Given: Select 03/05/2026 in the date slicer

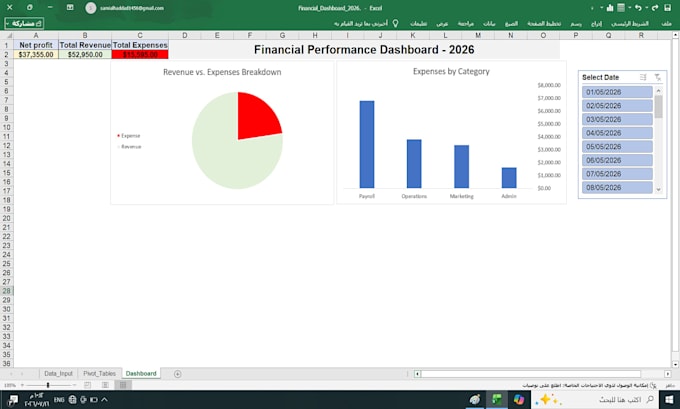Looking at the screenshot, I should pyautogui.click(x=617, y=119).
